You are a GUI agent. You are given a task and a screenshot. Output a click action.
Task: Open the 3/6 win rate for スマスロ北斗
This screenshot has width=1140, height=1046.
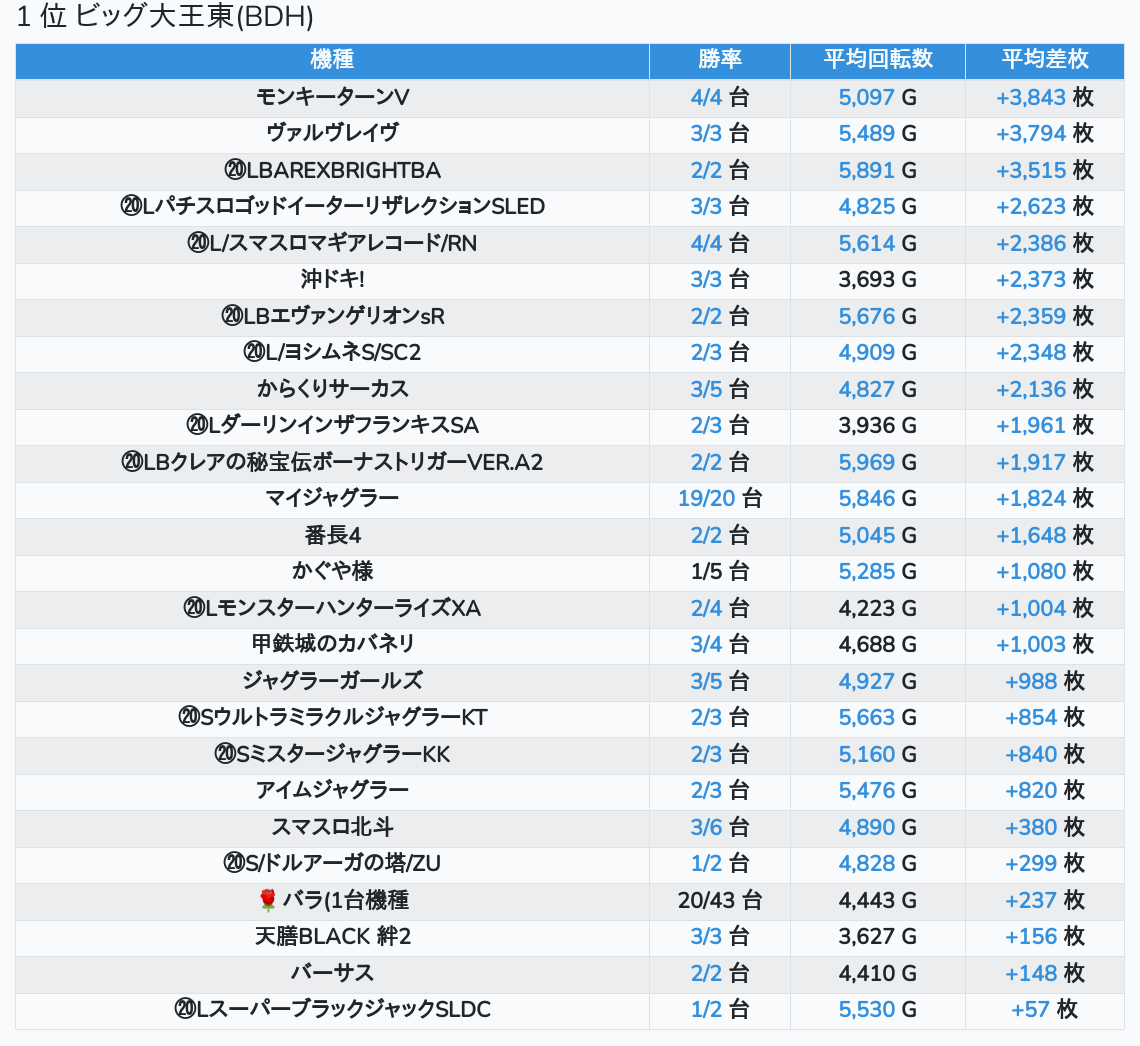(706, 827)
